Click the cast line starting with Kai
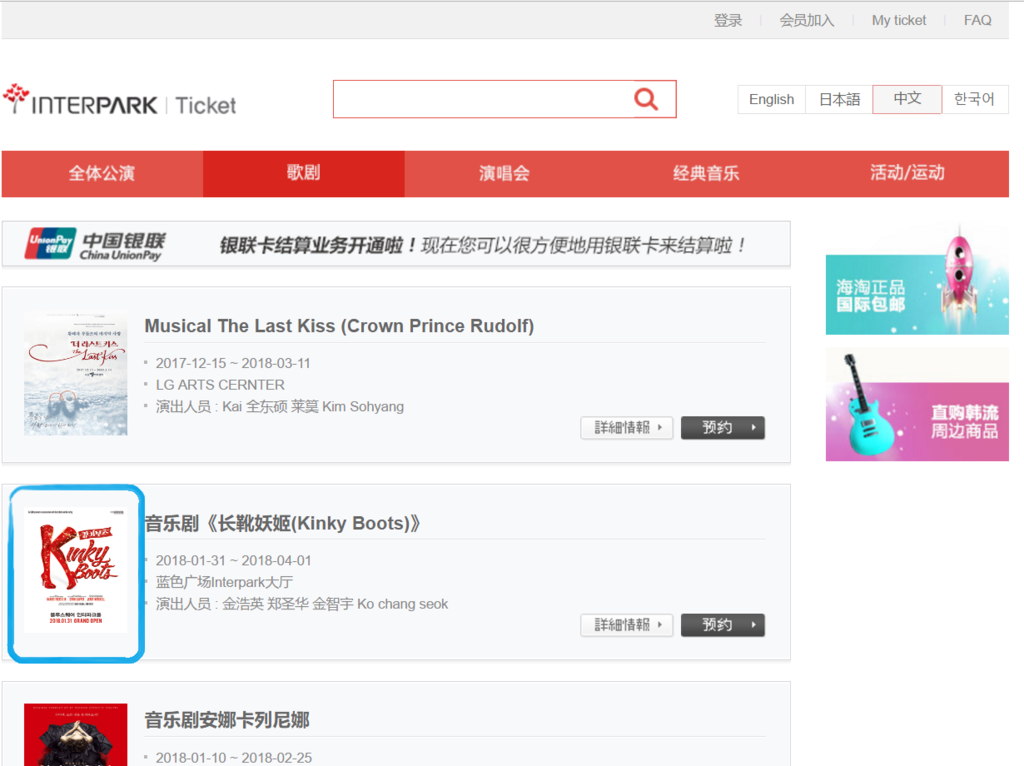 coord(280,406)
